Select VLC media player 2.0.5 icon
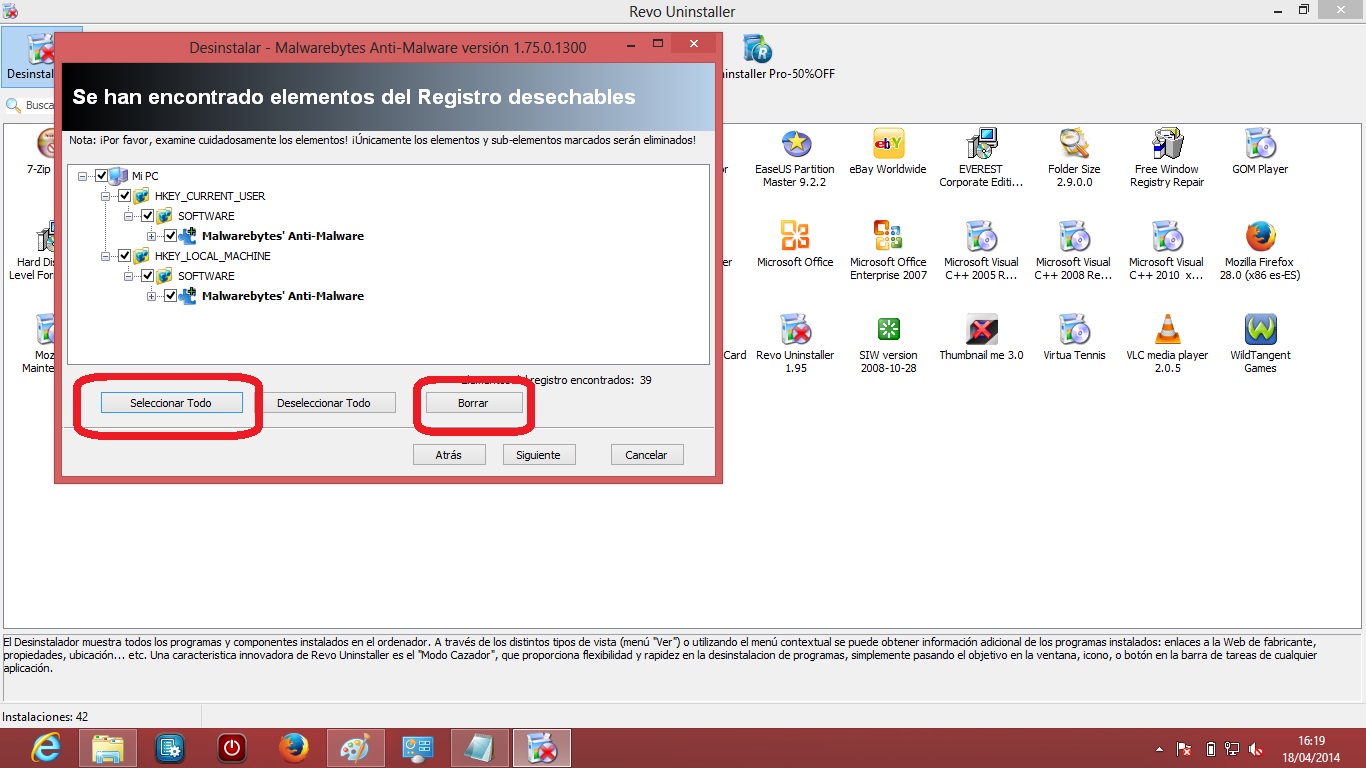This screenshot has height=768, width=1366. 1167,329
